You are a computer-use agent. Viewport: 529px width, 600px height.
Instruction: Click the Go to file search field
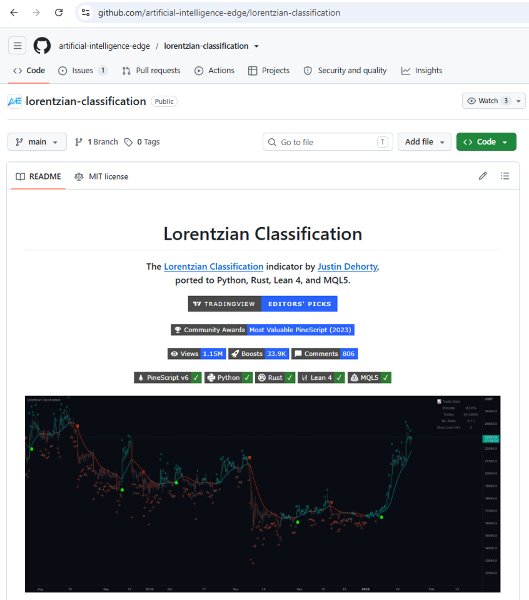coord(328,142)
